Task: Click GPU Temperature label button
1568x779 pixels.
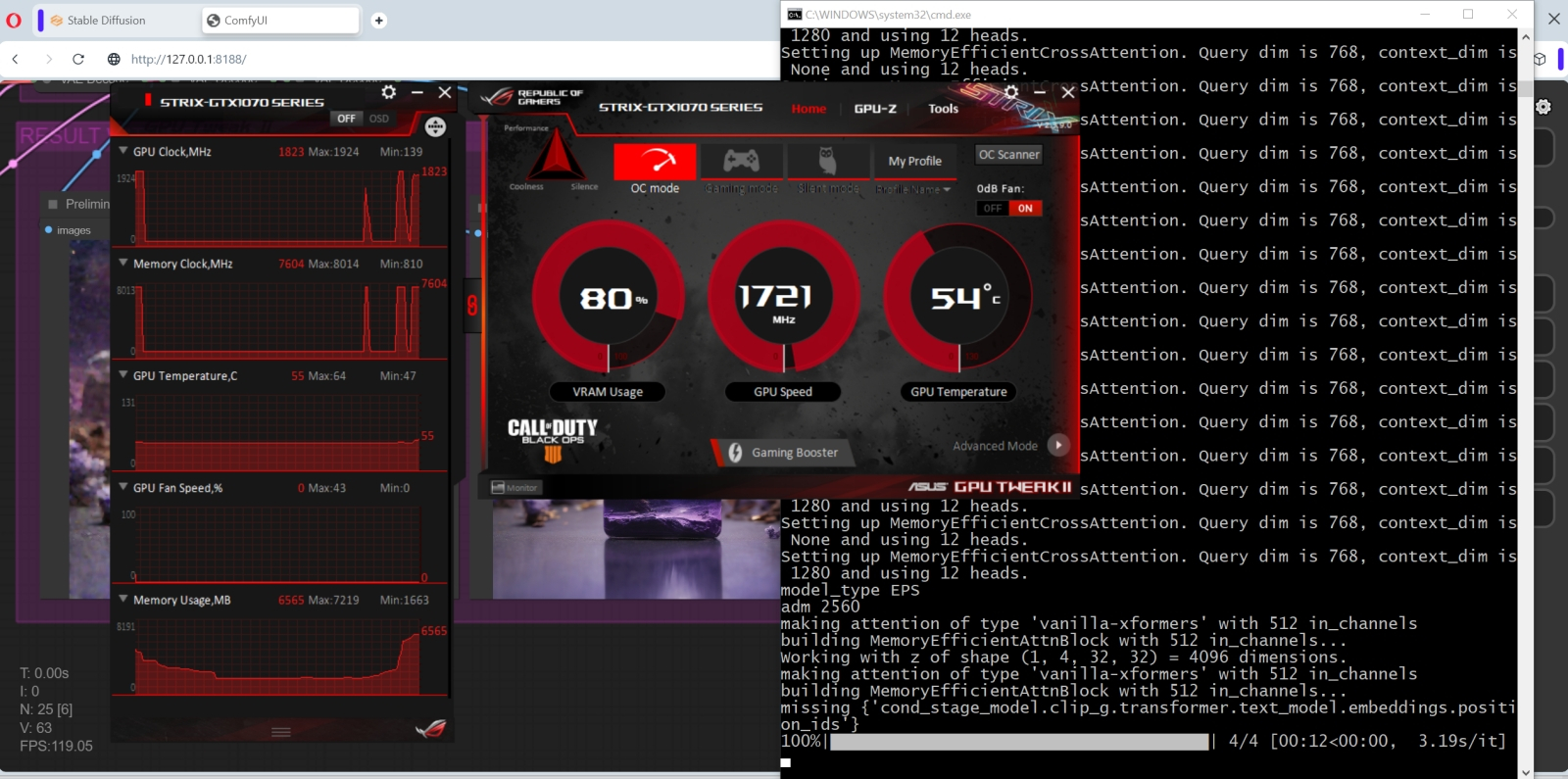Action: click(x=958, y=392)
